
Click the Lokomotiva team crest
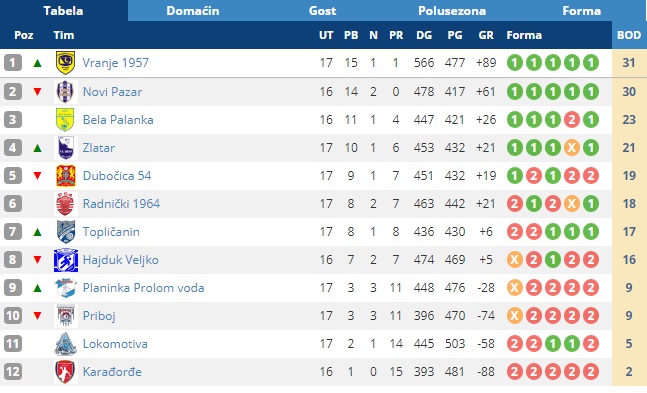pos(65,344)
